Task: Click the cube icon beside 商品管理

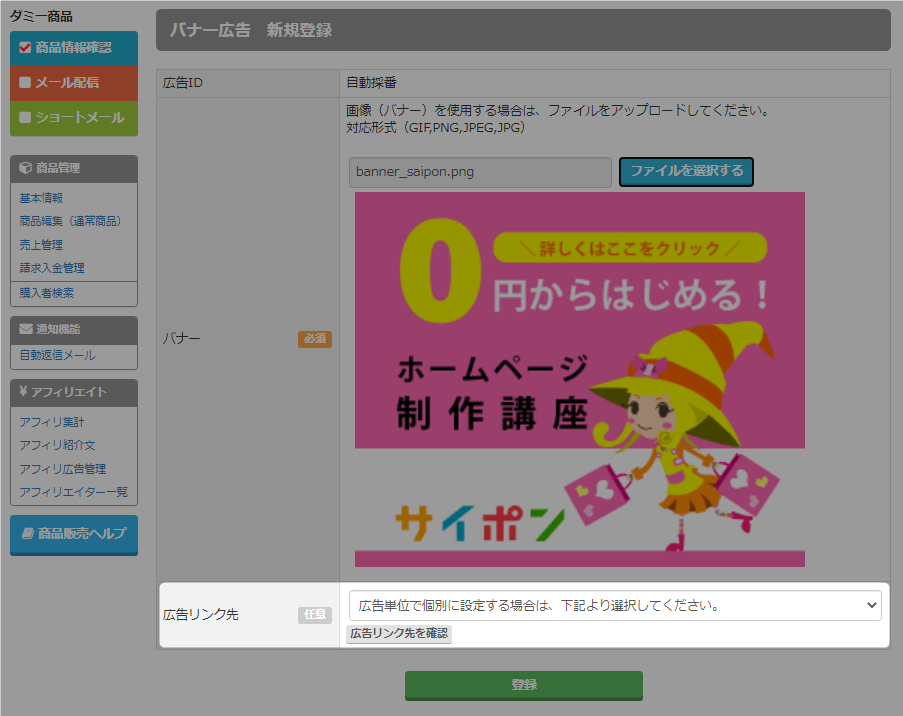Action: [26, 168]
